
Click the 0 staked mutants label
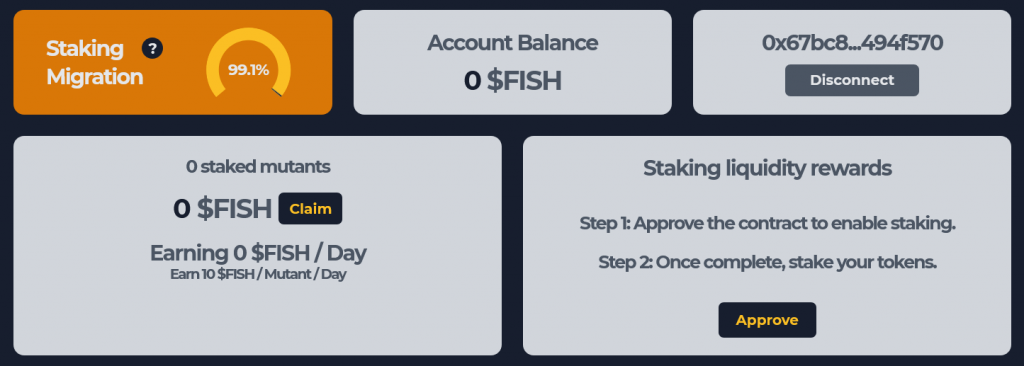tap(258, 167)
